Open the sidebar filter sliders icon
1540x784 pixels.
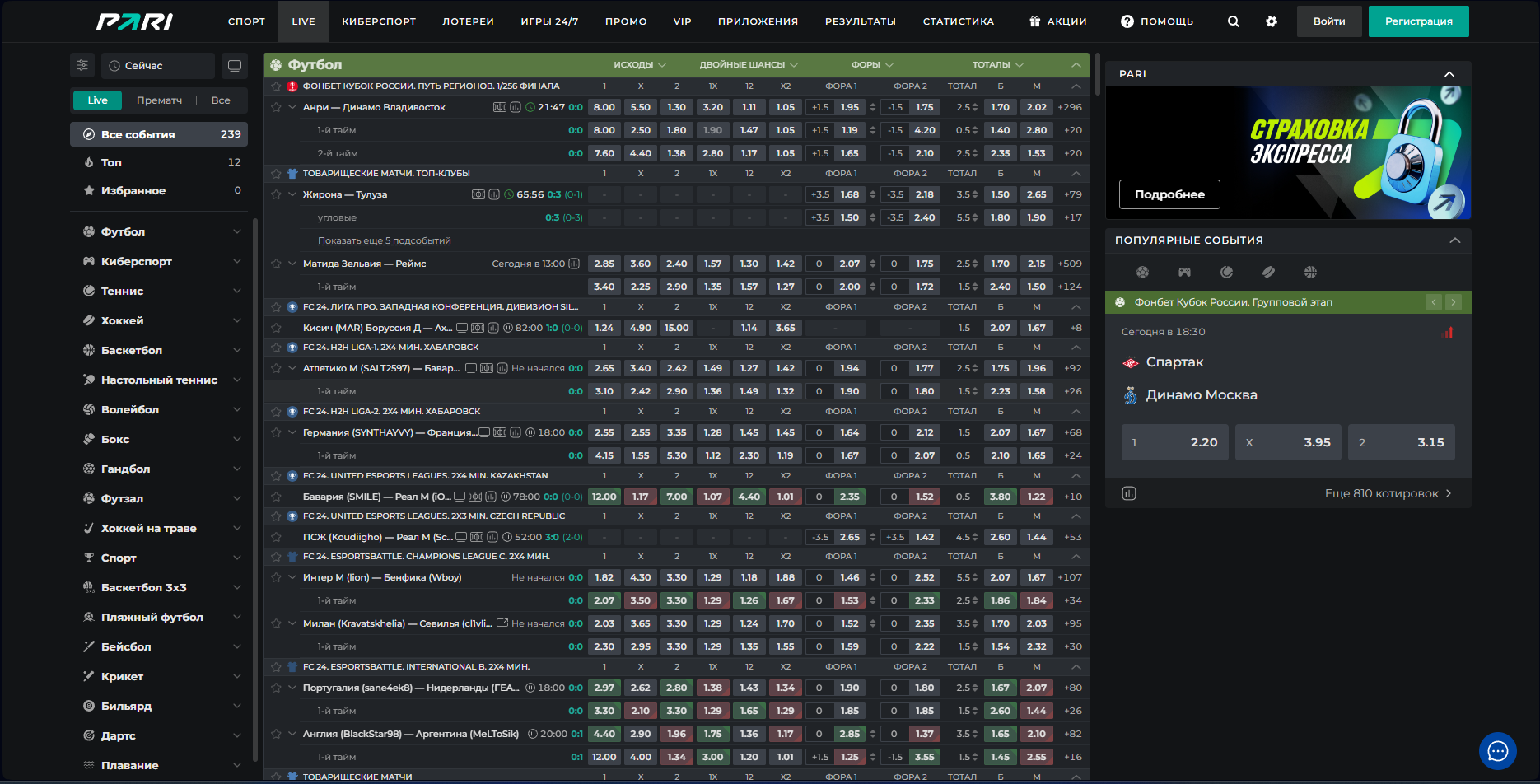[x=82, y=65]
